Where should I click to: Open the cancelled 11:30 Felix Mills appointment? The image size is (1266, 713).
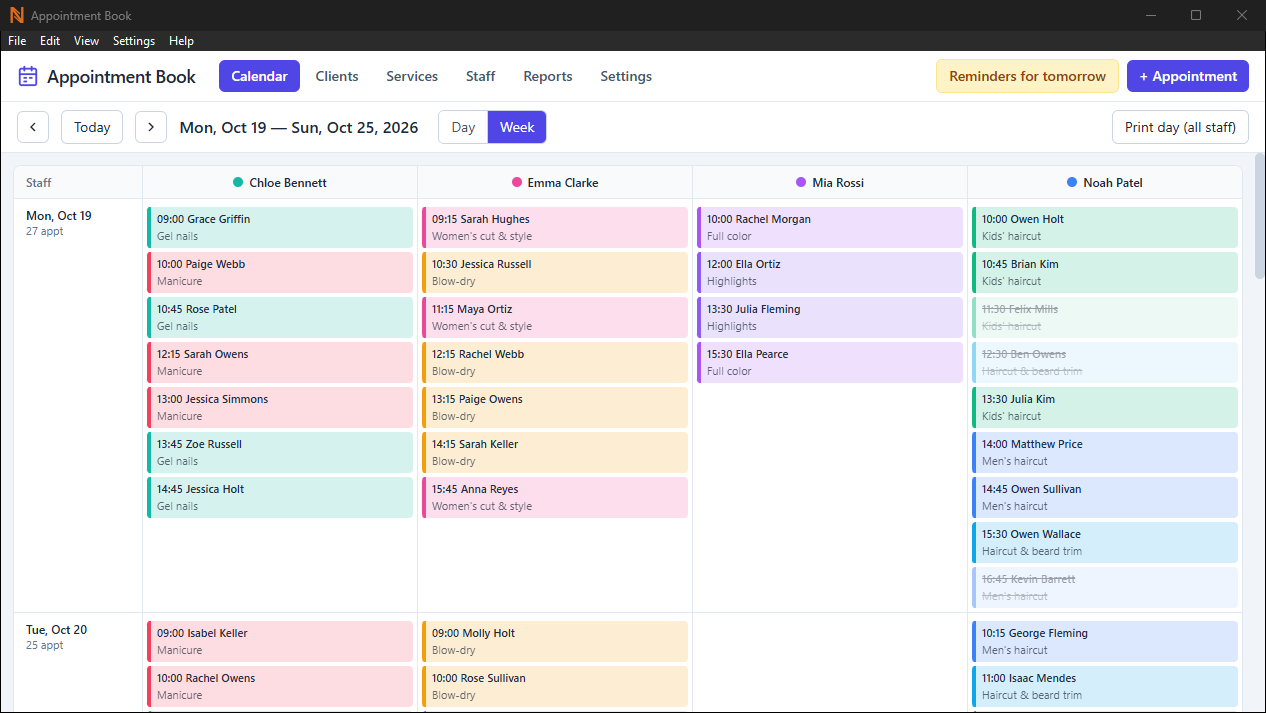click(1105, 317)
